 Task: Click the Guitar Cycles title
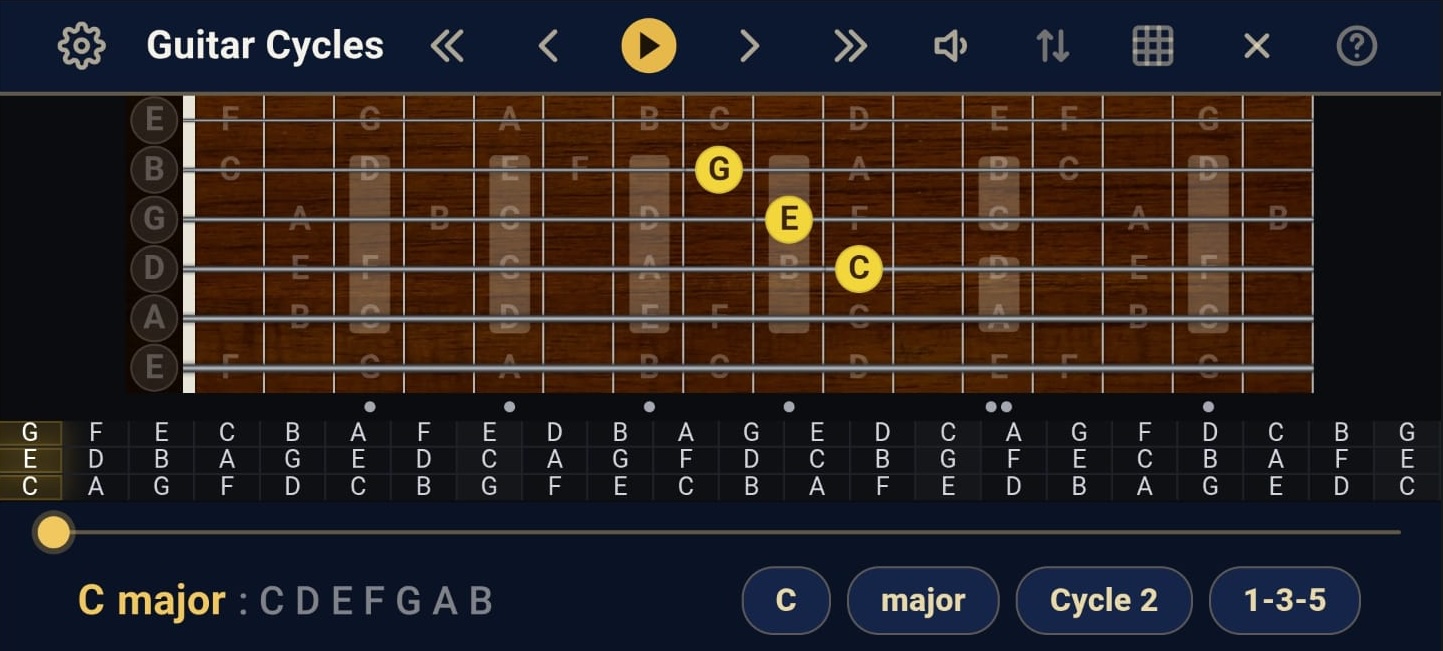click(265, 46)
